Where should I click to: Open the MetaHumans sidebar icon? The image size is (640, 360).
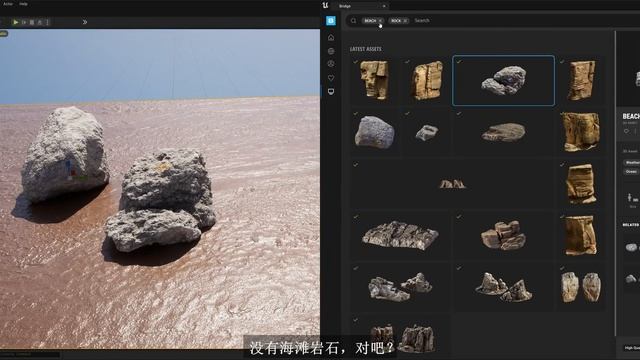pos(331,64)
